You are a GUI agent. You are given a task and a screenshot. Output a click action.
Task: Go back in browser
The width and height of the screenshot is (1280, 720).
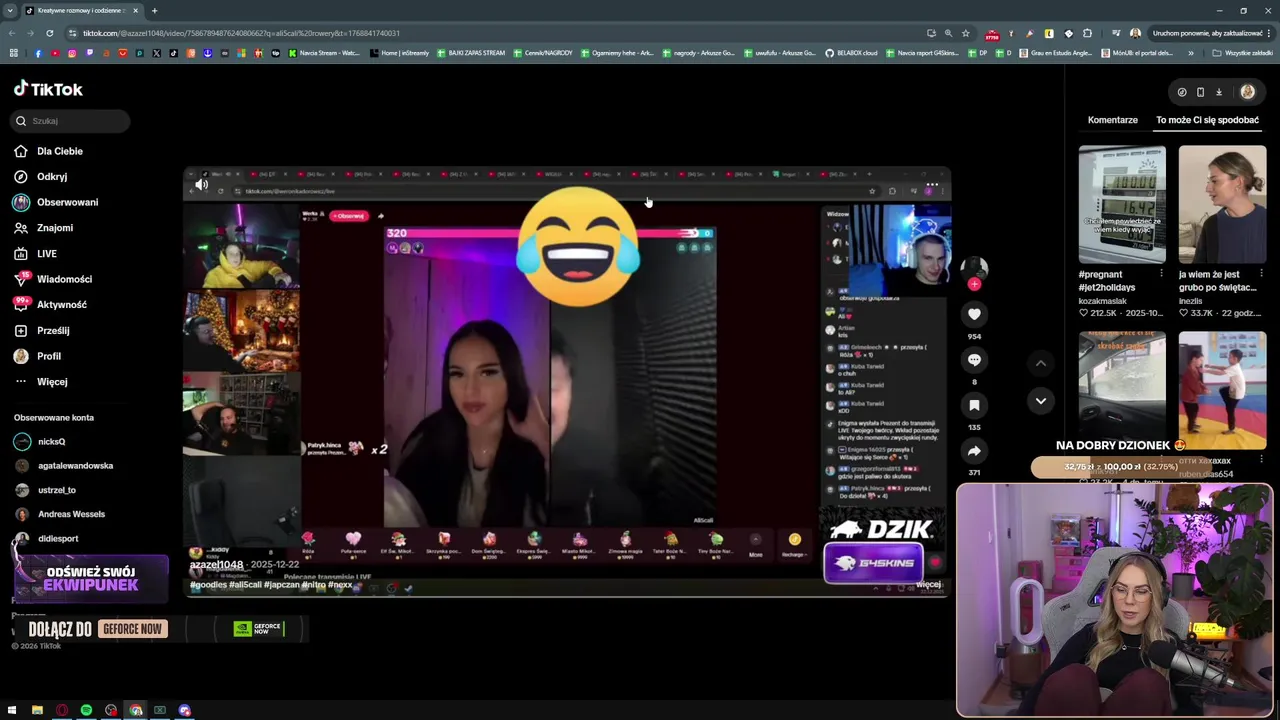pyautogui.click(x=13, y=33)
